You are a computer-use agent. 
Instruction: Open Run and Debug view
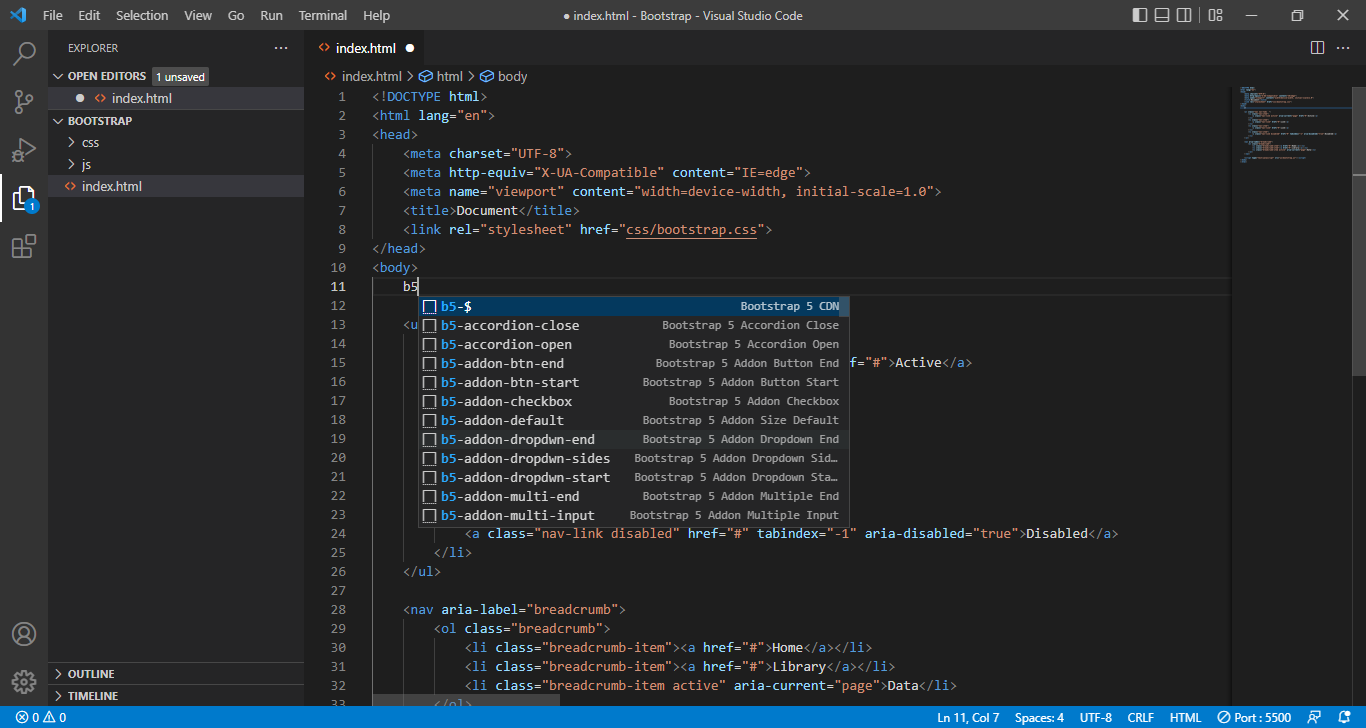24,150
